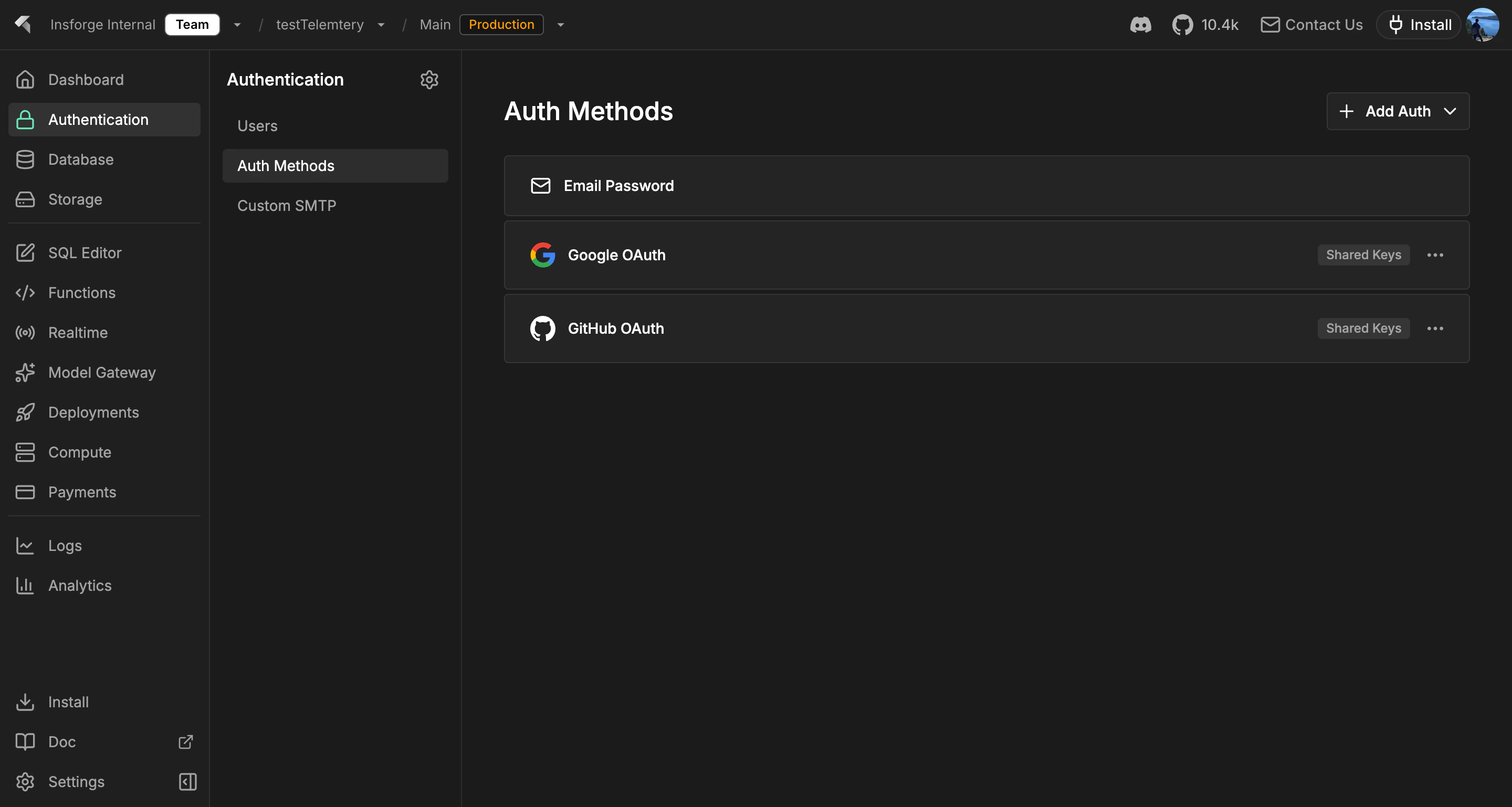The image size is (1512, 807).
Task: Open more options for GitHub OAuth
Action: (x=1435, y=328)
